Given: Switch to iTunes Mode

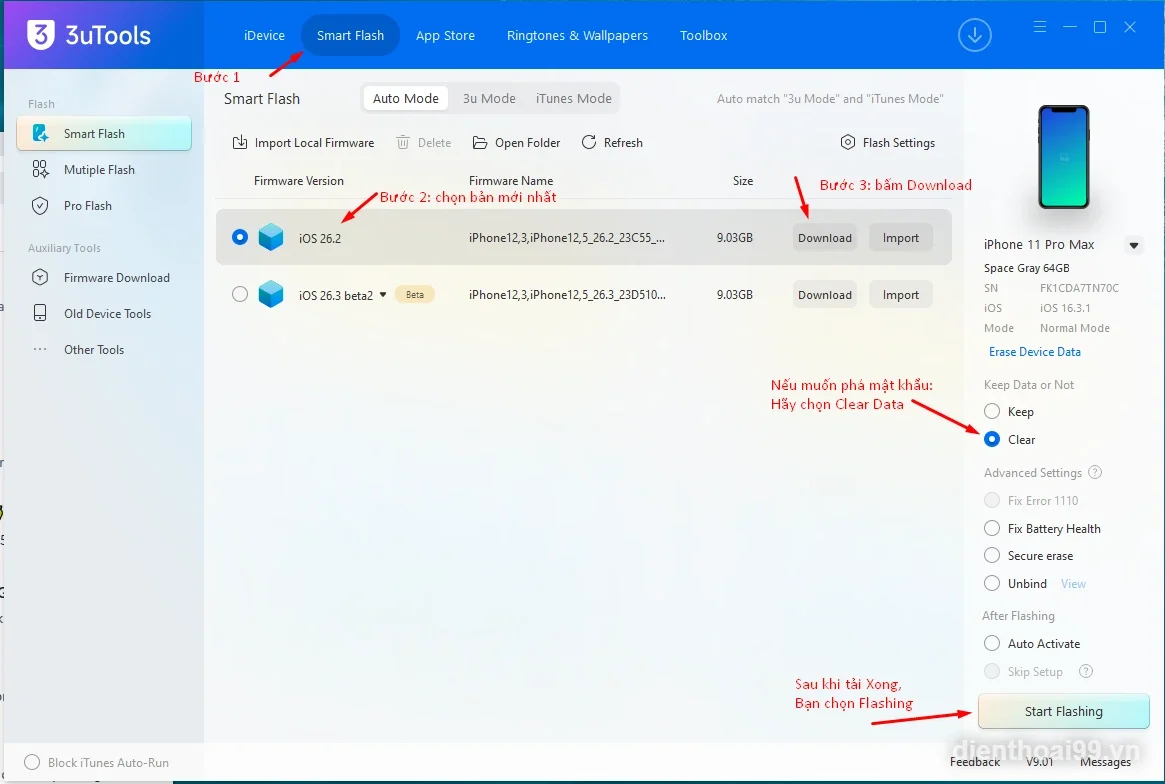Looking at the screenshot, I should (574, 98).
